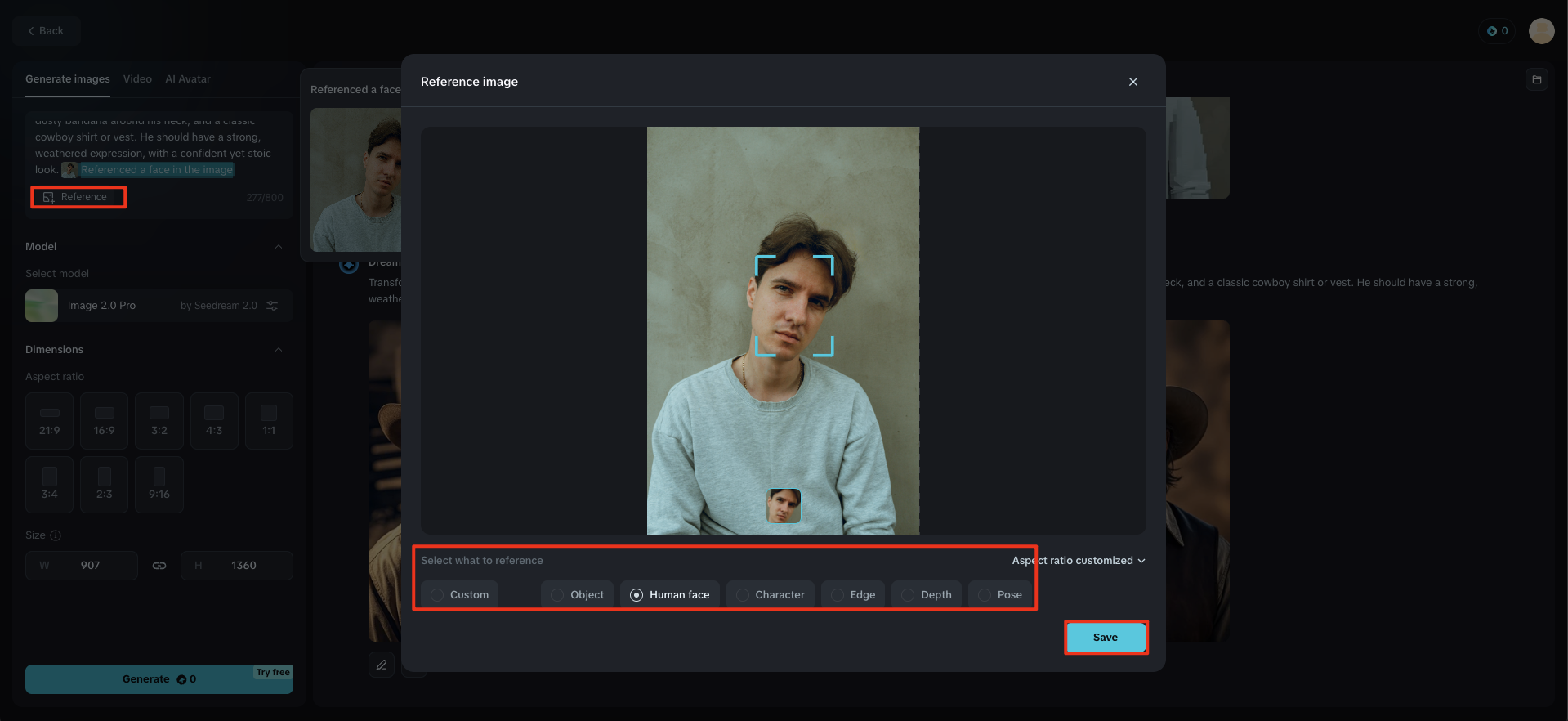Switch to the AI Avatar tab

click(188, 79)
